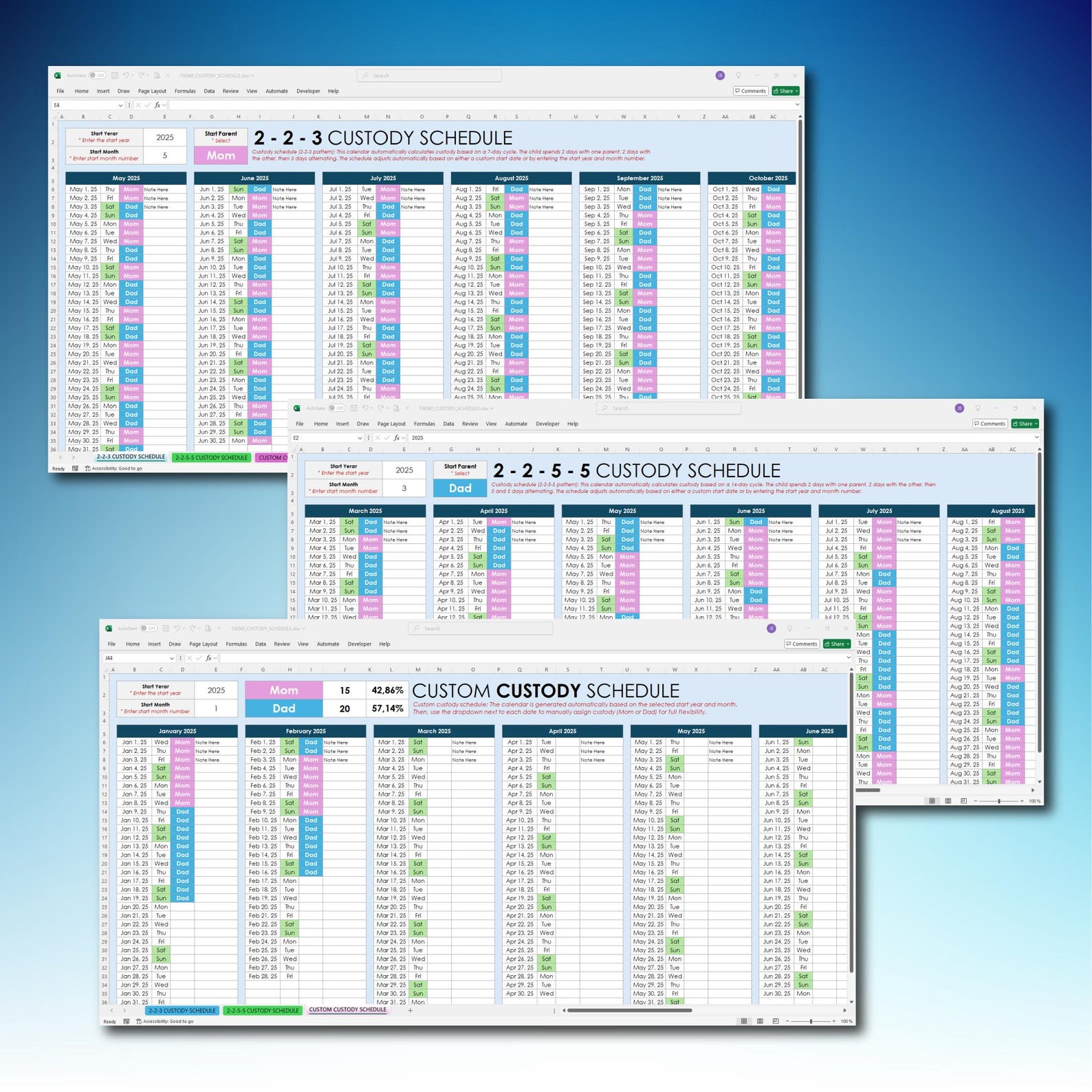The height and width of the screenshot is (1092, 1092).
Task: Click Search box in 2-2-3 schedule window
Action: 429,76
